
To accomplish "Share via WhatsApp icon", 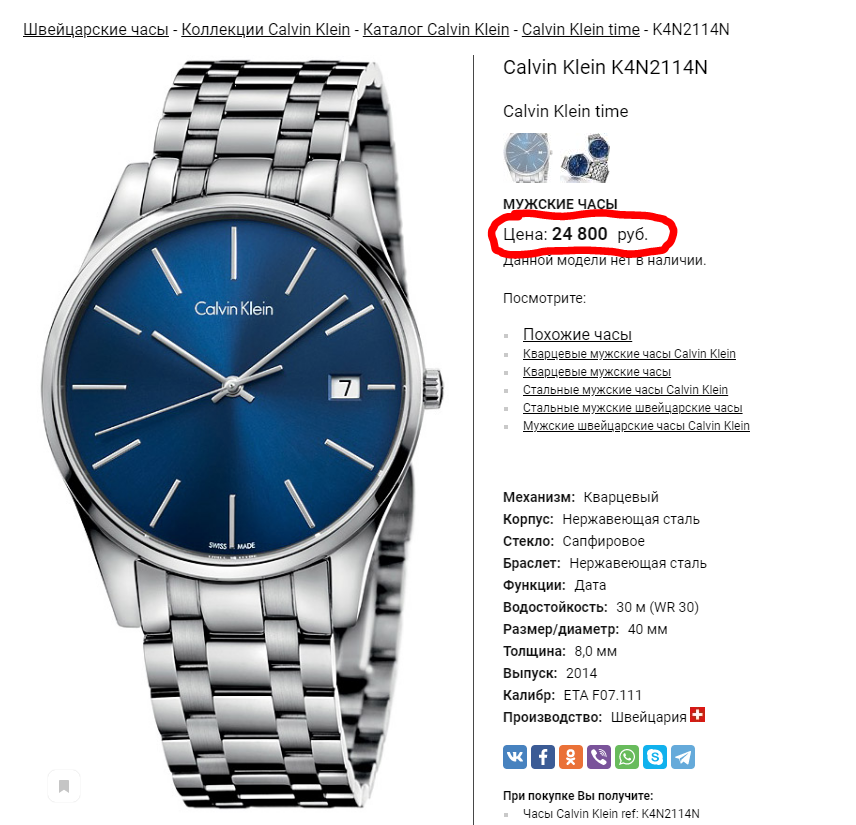I will click(x=627, y=757).
